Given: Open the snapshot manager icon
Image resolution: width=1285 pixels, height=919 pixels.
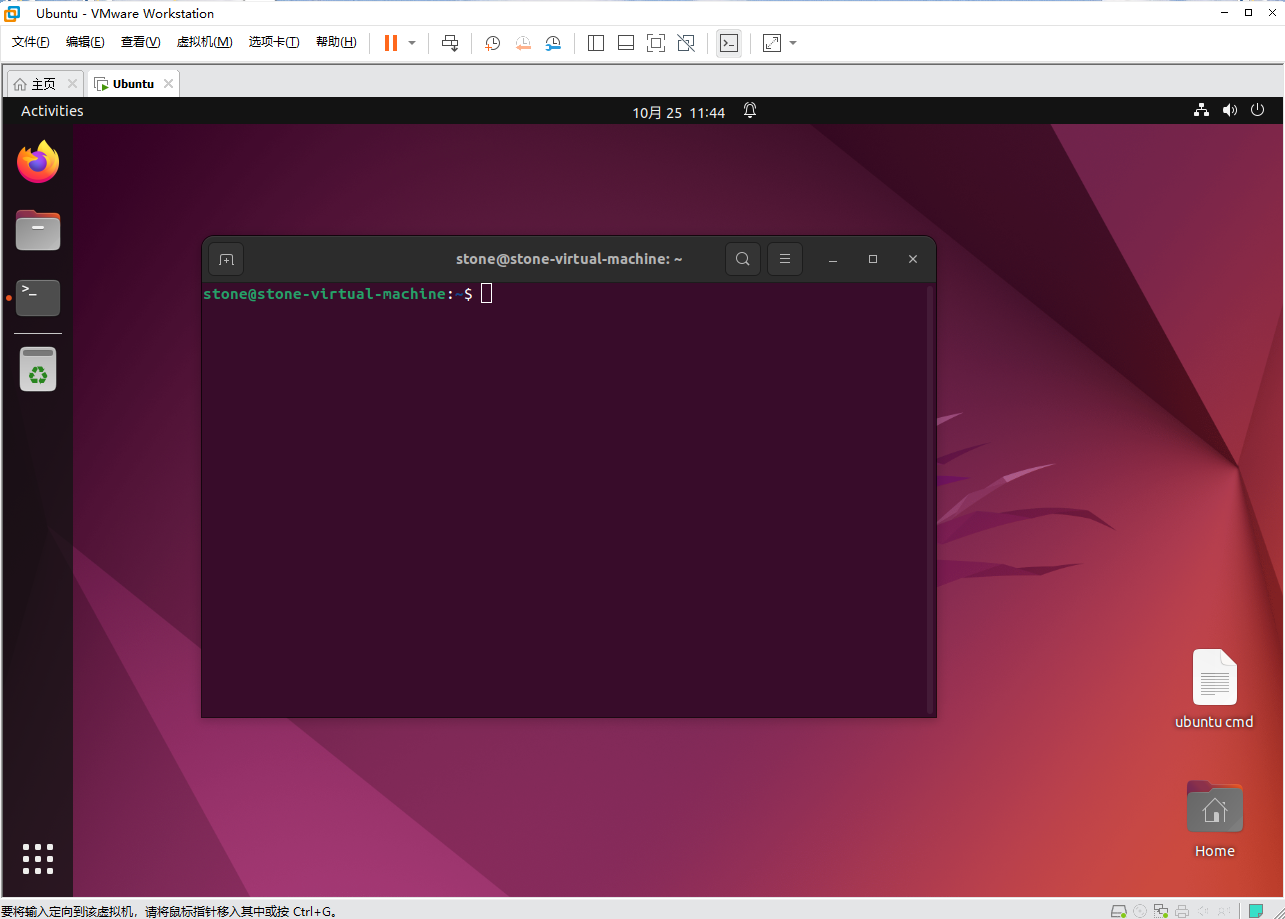Looking at the screenshot, I should (553, 43).
